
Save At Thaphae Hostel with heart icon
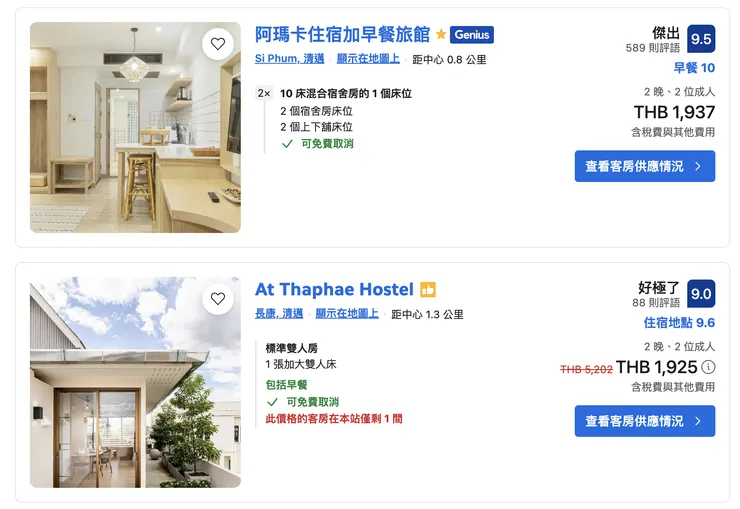(218, 299)
